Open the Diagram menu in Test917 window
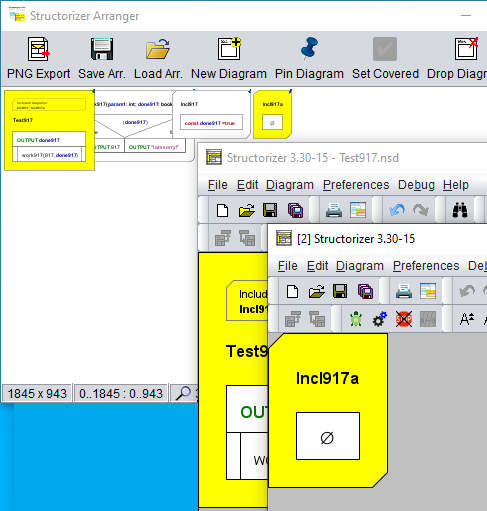487x511 pixels. pyautogui.click(x=290, y=185)
